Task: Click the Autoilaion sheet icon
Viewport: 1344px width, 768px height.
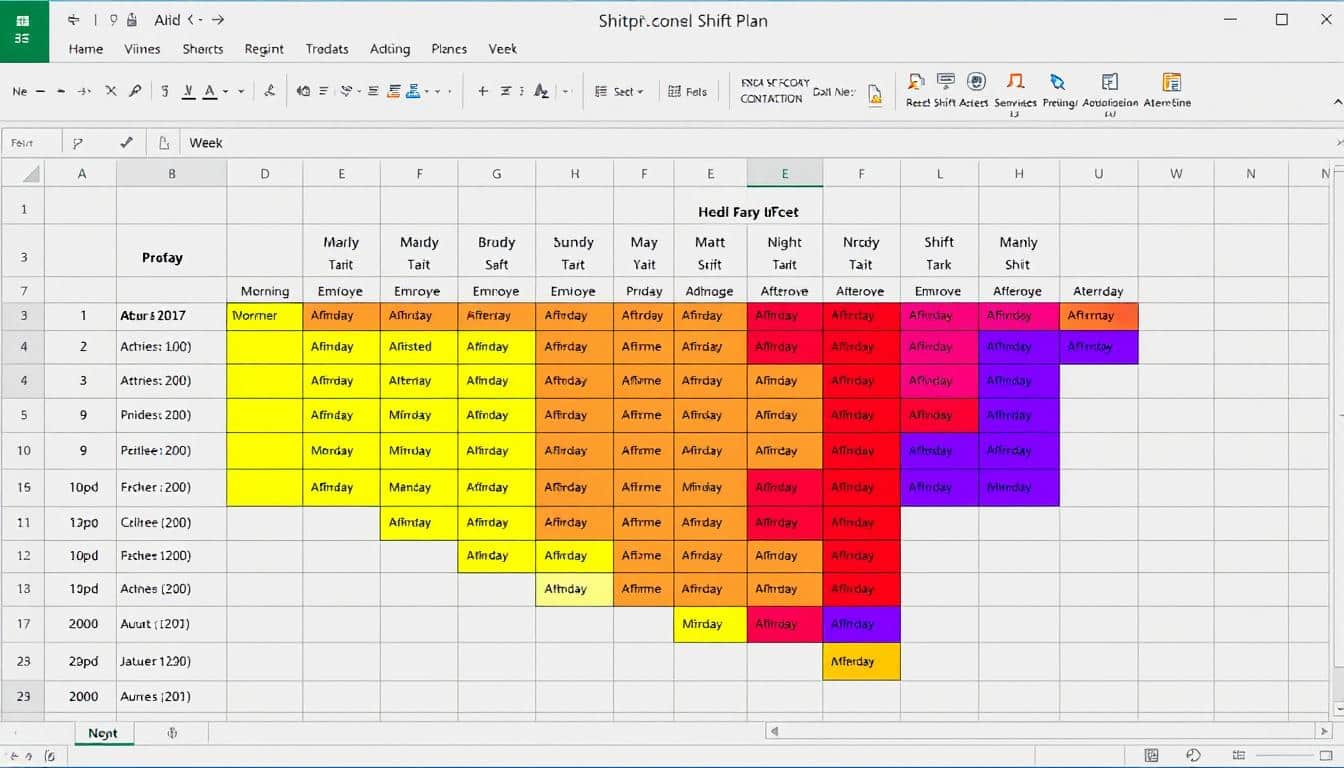Action: pos(1109,82)
